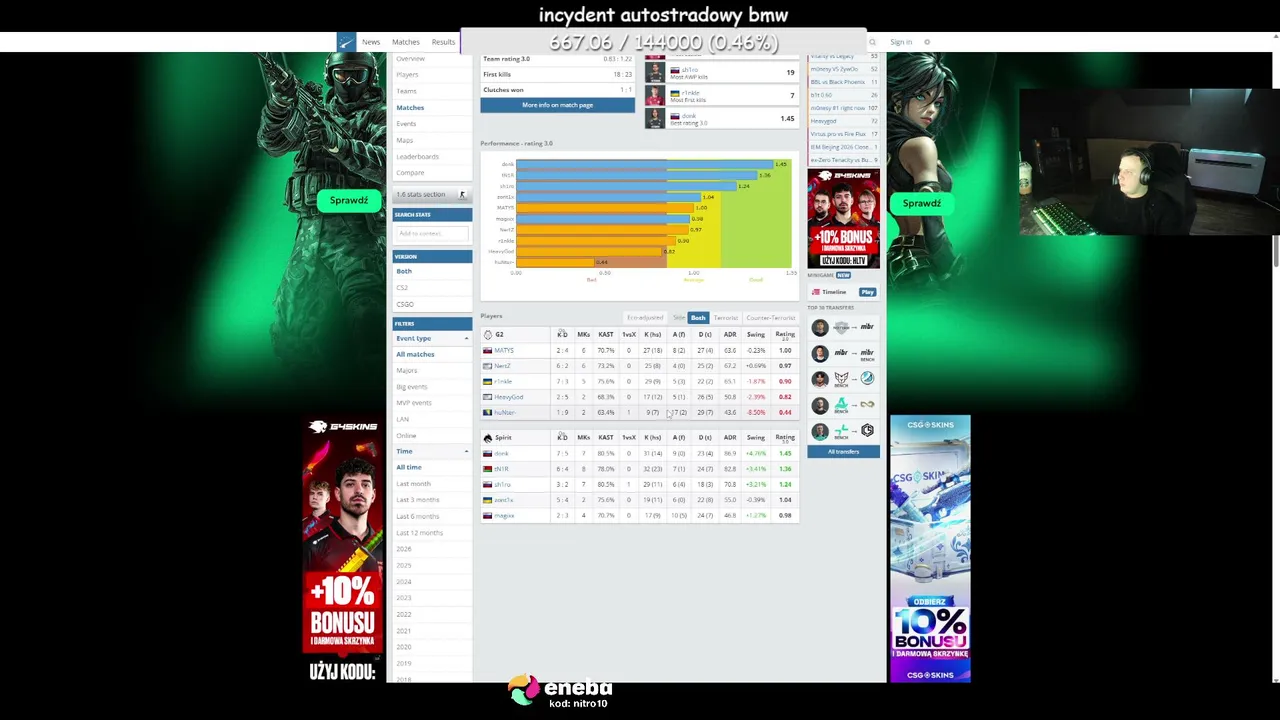Toggle the Eco-adjusted stats option

[645, 318]
